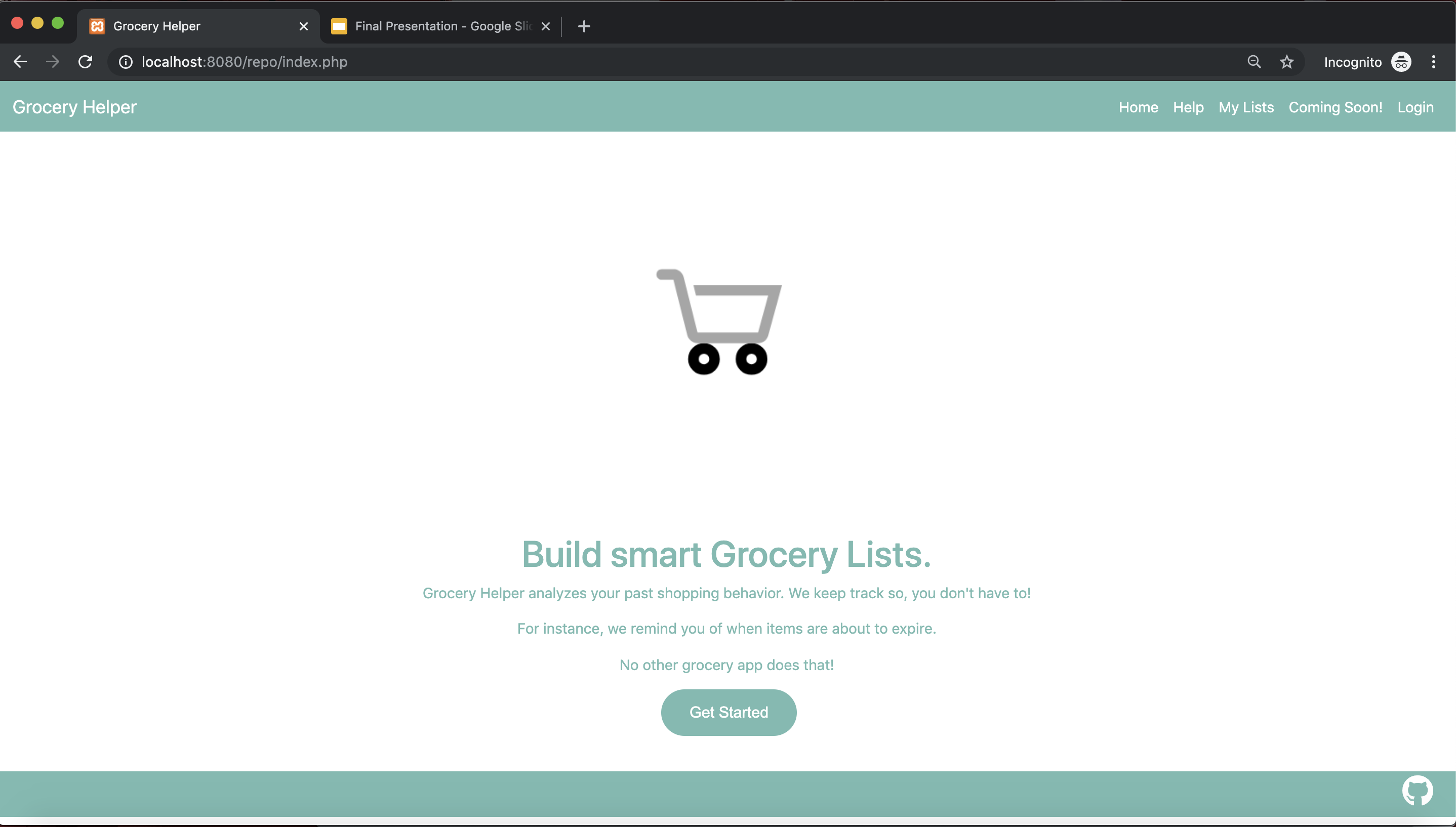Click the yellow macOS minimize button
The image size is (1456, 827).
pos(37,23)
